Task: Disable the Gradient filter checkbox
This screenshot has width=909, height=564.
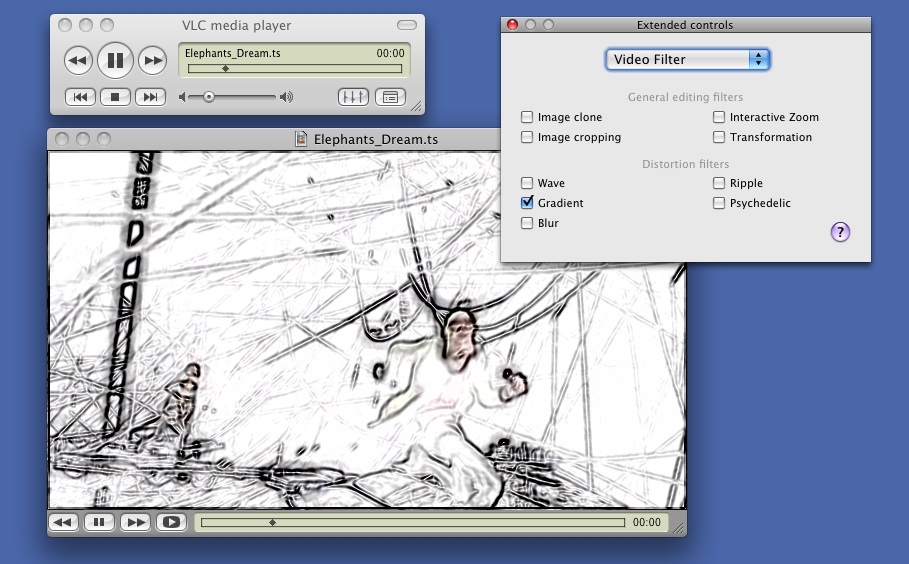Action: pyautogui.click(x=527, y=203)
